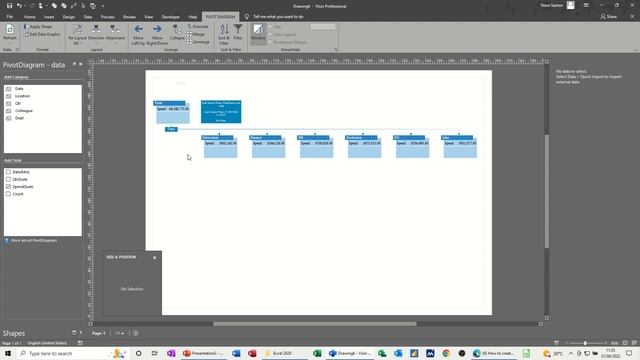Add the Colleague category
The width and height of the screenshot is (640, 360).
(x=23, y=111)
